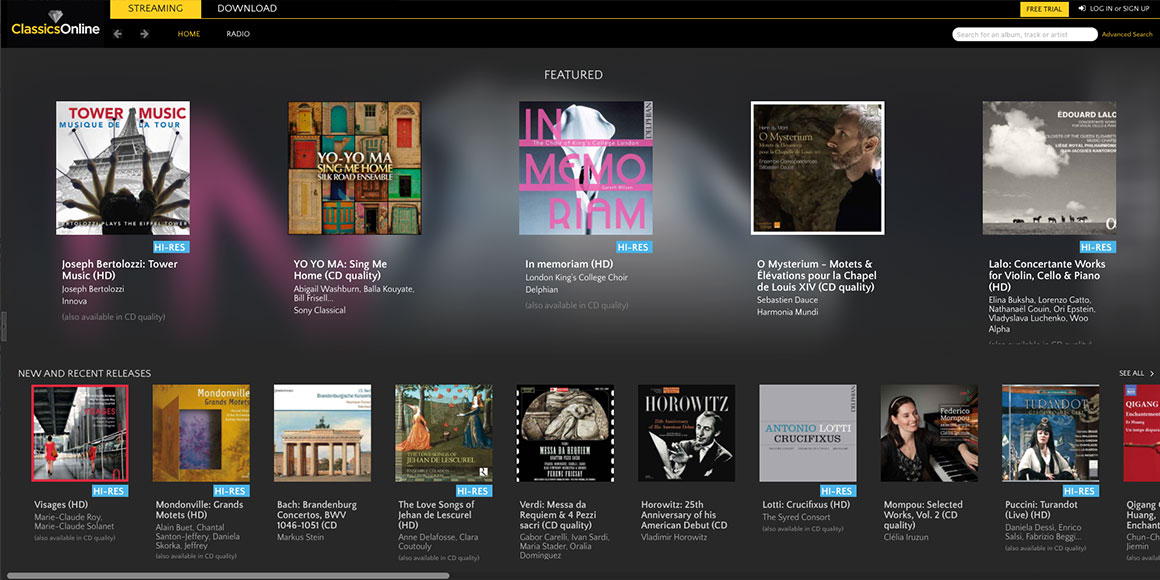The height and width of the screenshot is (580, 1160).
Task: Click the HI-RES badge under In Memoriam
Action: (x=633, y=247)
